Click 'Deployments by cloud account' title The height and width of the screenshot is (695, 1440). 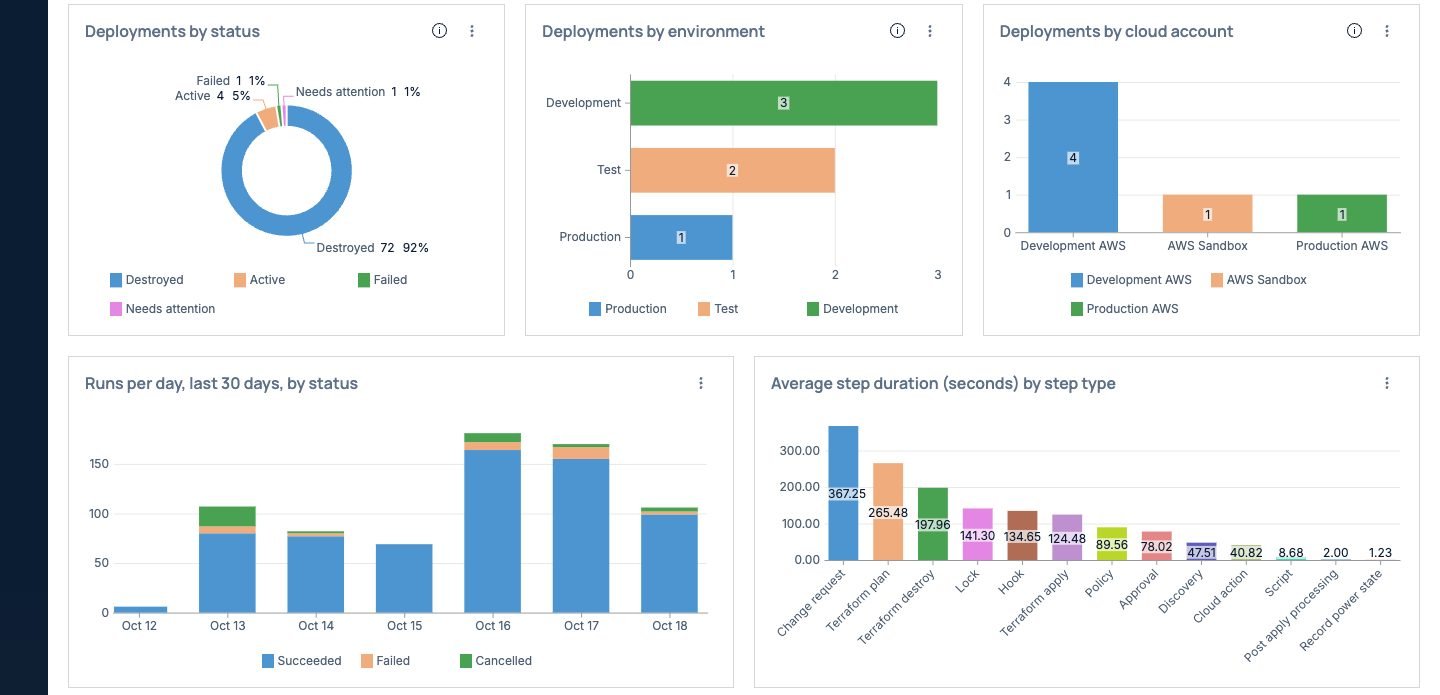pyautogui.click(x=1116, y=32)
